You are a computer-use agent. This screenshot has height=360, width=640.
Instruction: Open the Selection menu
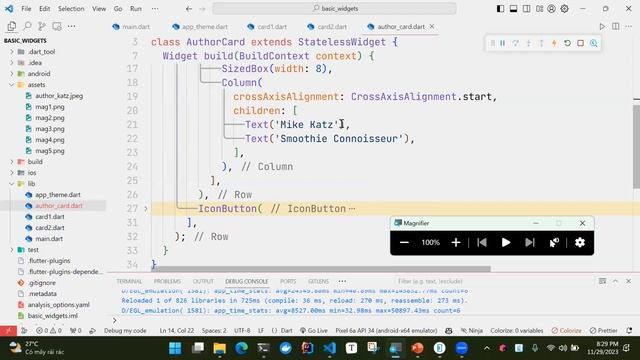(x=71, y=9)
